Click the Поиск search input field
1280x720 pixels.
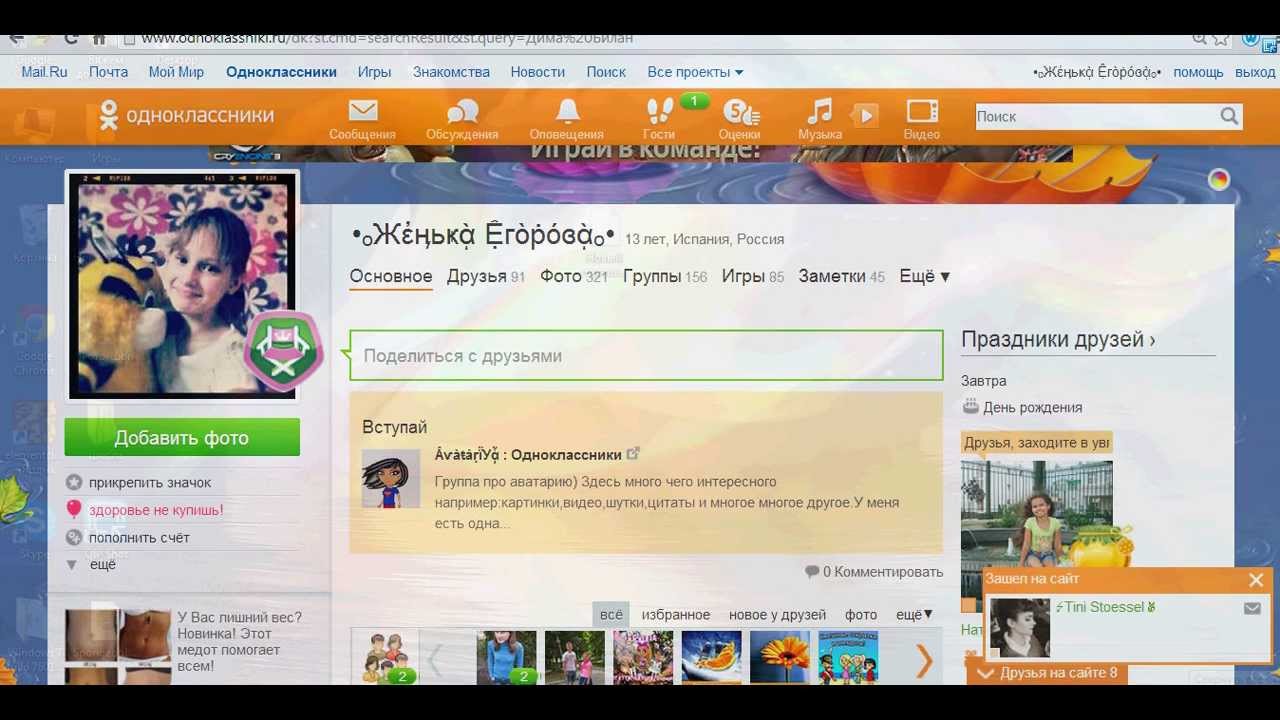point(1096,116)
